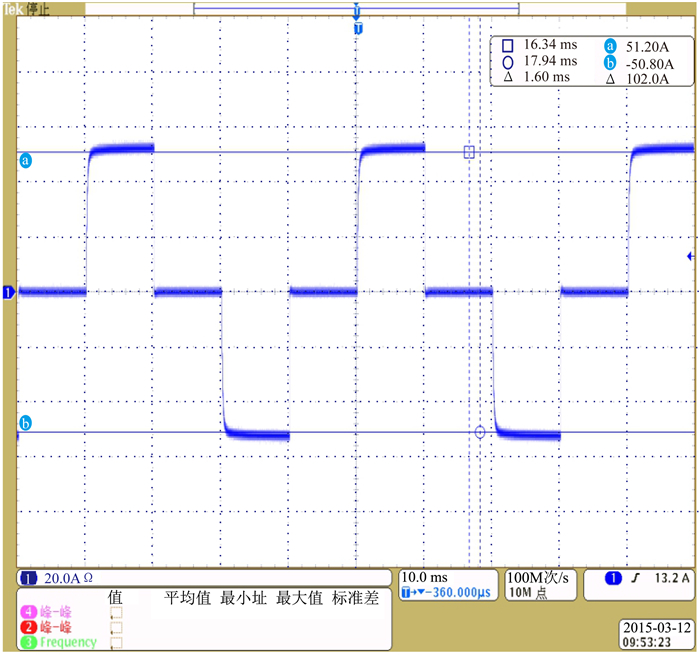Click the 标准差 column header
Viewport: 700px width, 655px height.
(x=355, y=597)
